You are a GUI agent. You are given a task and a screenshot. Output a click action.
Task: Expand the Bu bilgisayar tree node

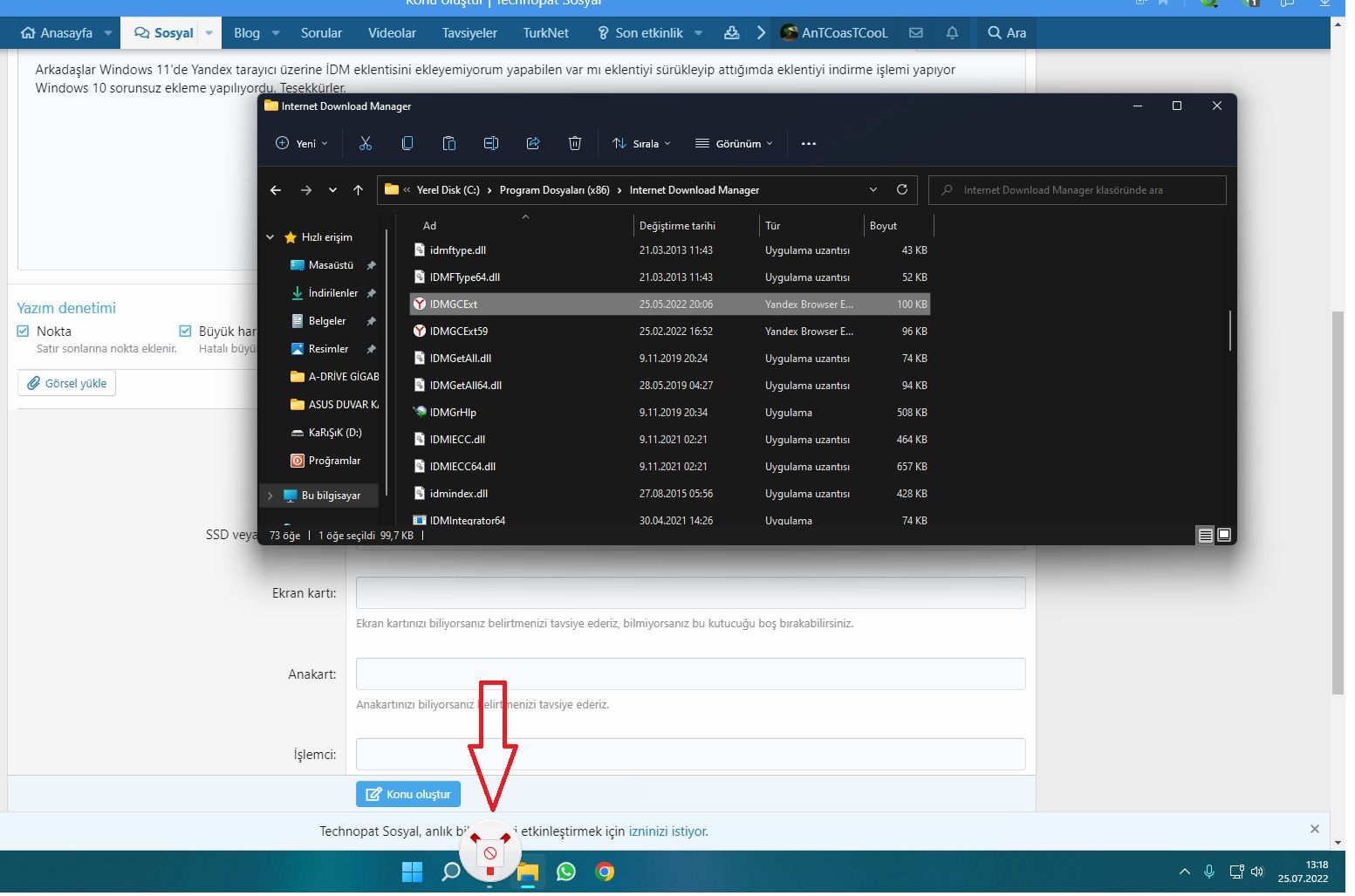pyautogui.click(x=270, y=496)
